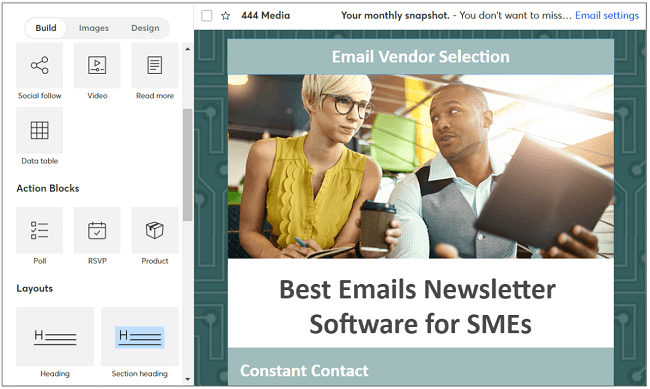650x389 pixels.
Task: Click the Constant Contact section heading
Action: [304, 370]
